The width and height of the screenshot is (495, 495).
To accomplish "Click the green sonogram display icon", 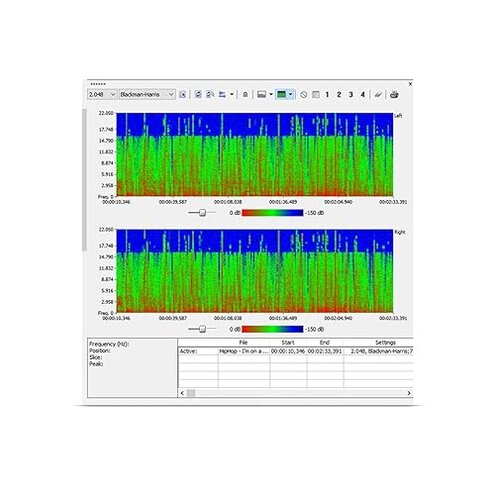I will (x=282, y=95).
